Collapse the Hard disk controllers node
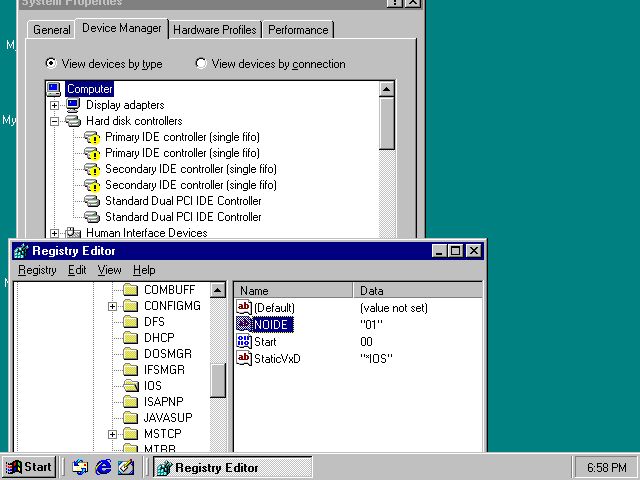This screenshot has width=640, height=480. click(54, 121)
